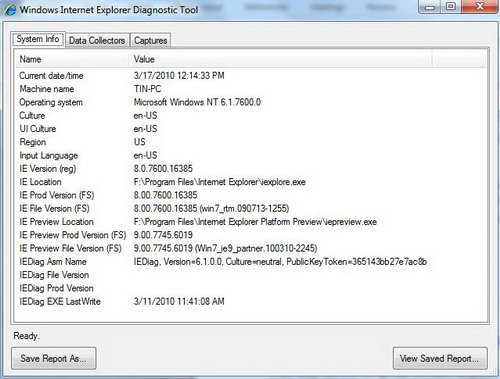Select the 'IEDiag EXE LastWrite' row
Image resolution: width=500 pixels, height=379 pixels.
[60, 302]
